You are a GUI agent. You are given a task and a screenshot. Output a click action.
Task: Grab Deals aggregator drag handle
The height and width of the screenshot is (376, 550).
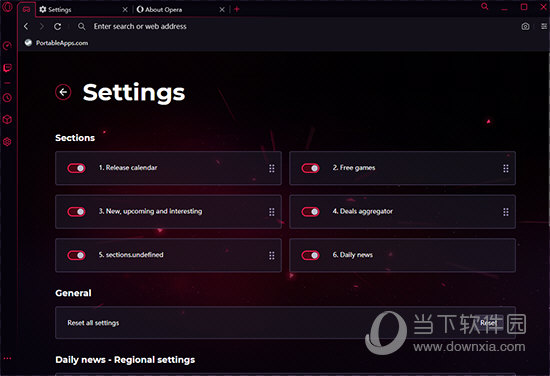coord(505,212)
